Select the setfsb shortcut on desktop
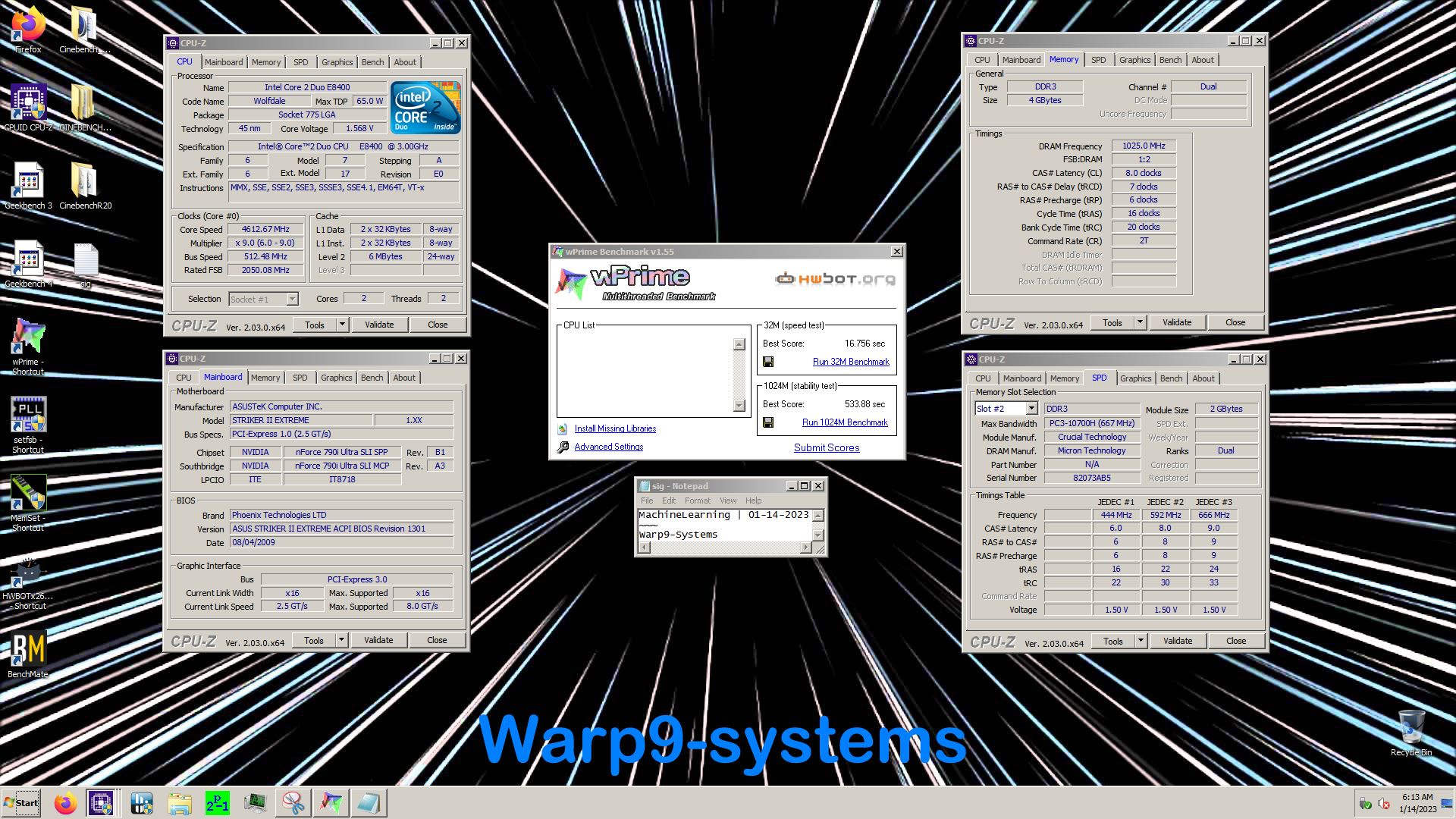Image resolution: width=1456 pixels, height=819 pixels. tap(28, 425)
